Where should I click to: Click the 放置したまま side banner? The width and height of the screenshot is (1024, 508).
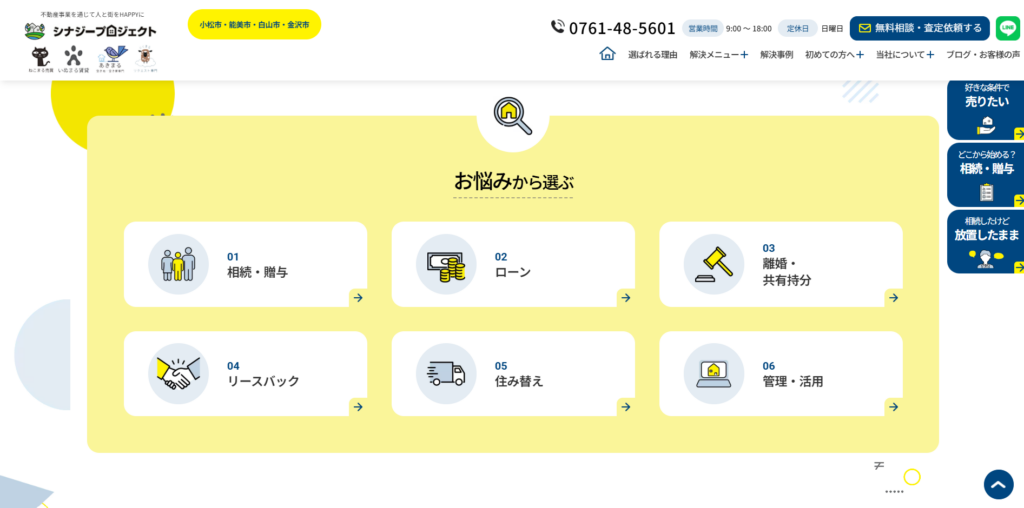point(985,242)
